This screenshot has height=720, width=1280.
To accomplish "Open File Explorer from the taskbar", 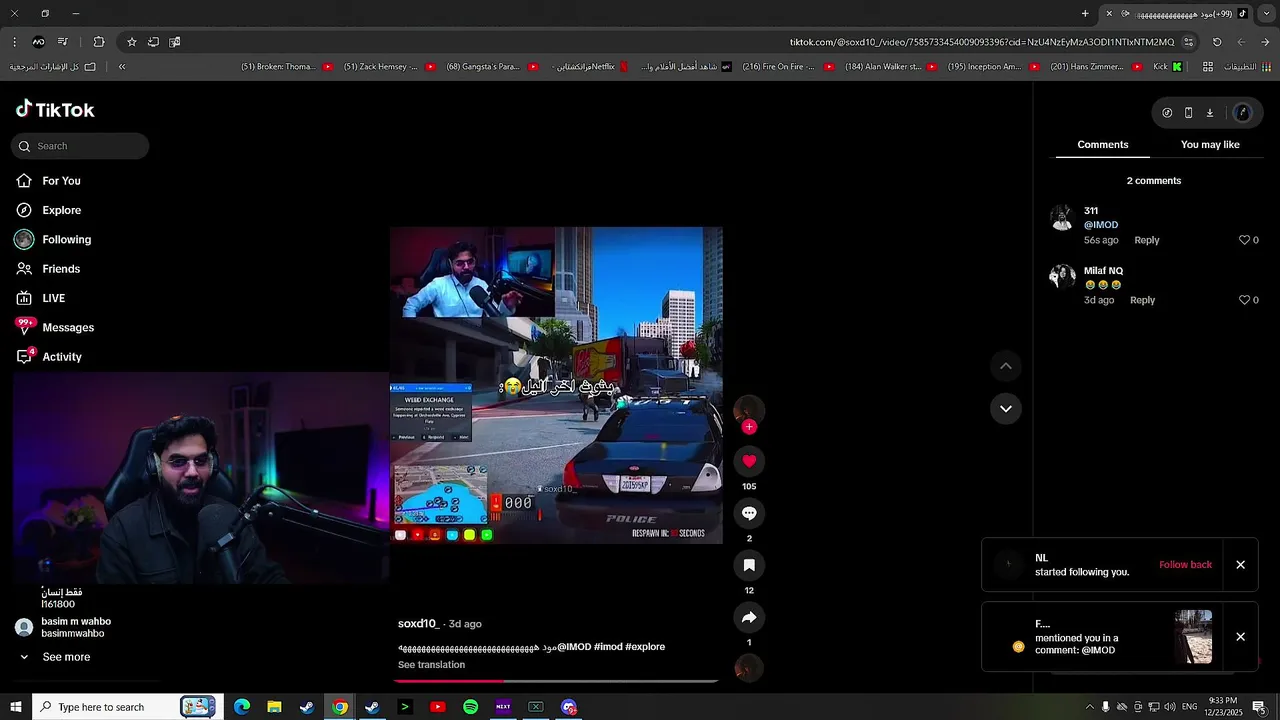I will coord(274,707).
